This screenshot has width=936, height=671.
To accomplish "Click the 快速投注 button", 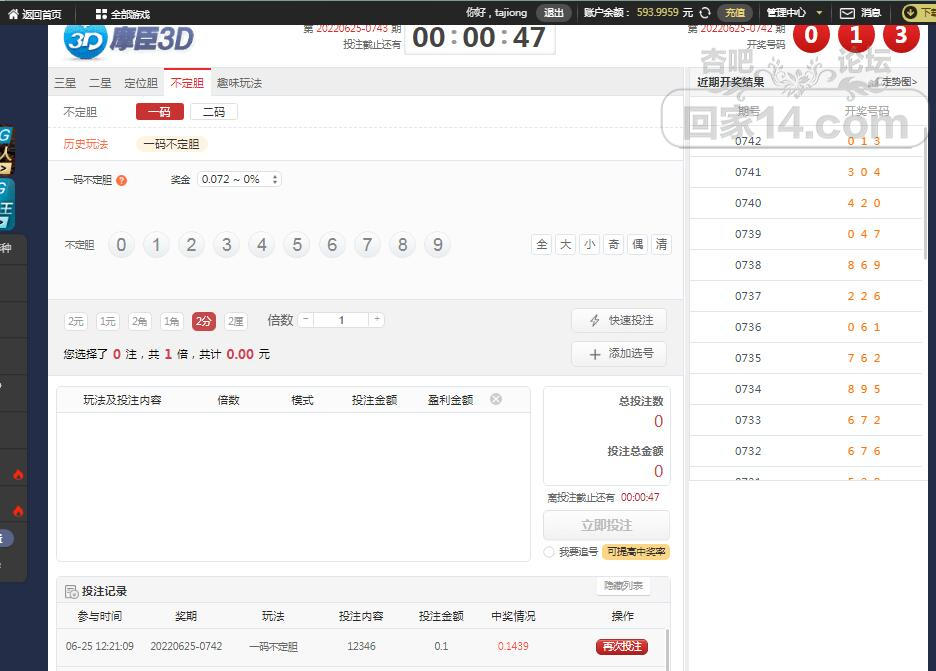I will click(619, 320).
